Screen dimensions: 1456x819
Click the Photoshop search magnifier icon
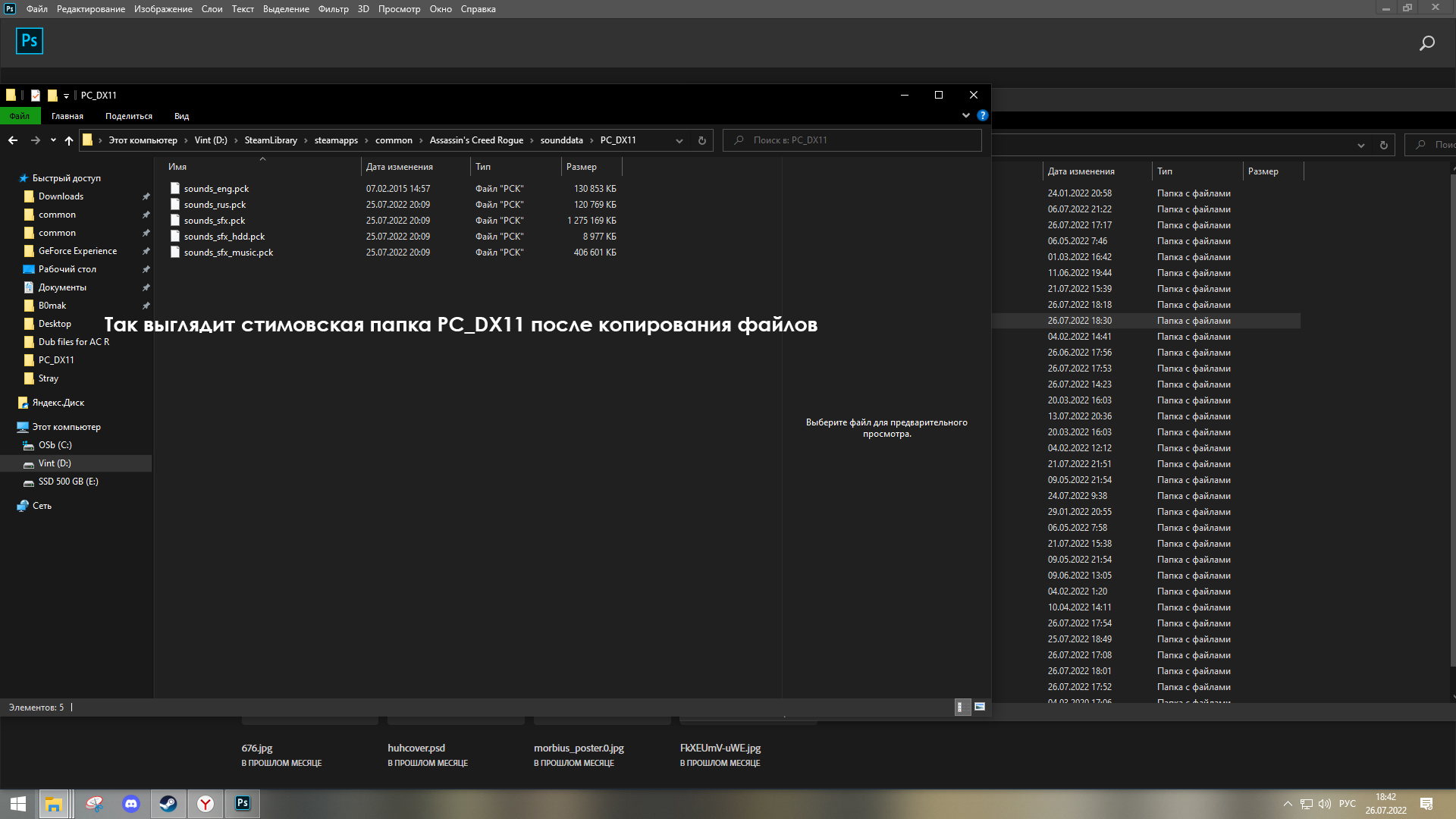coord(1426,43)
